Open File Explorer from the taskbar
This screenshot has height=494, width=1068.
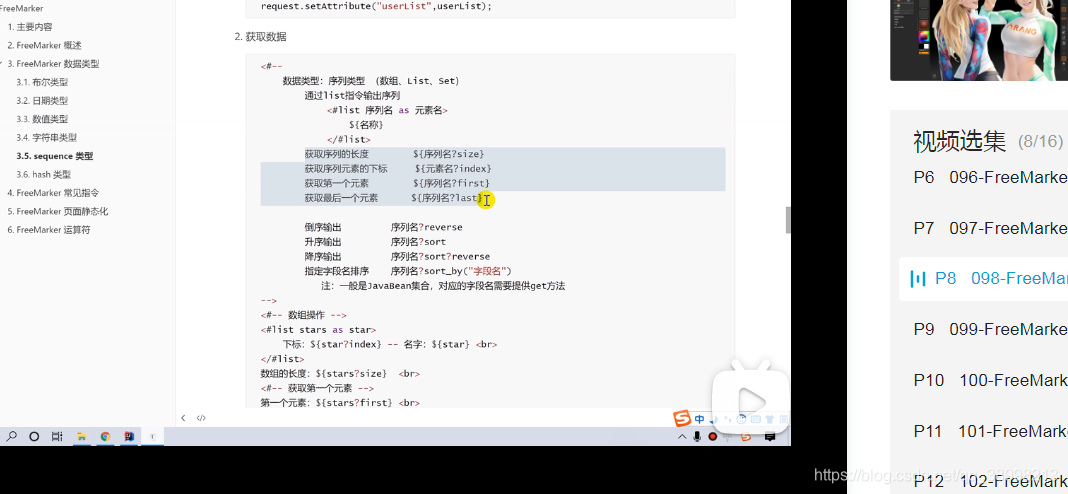pos(81,437)
